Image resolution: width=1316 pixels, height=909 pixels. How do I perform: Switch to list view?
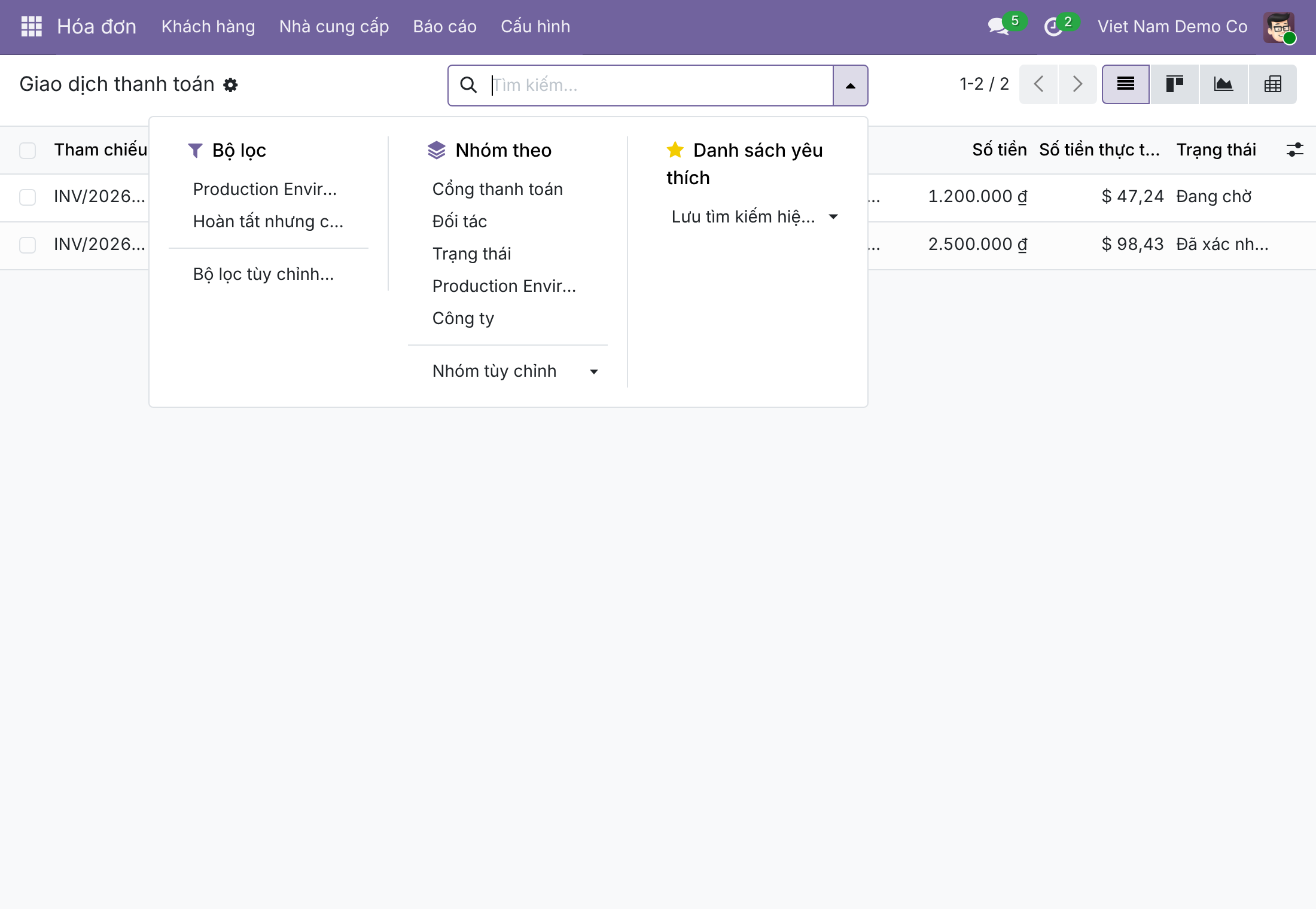pos(1126,84)
